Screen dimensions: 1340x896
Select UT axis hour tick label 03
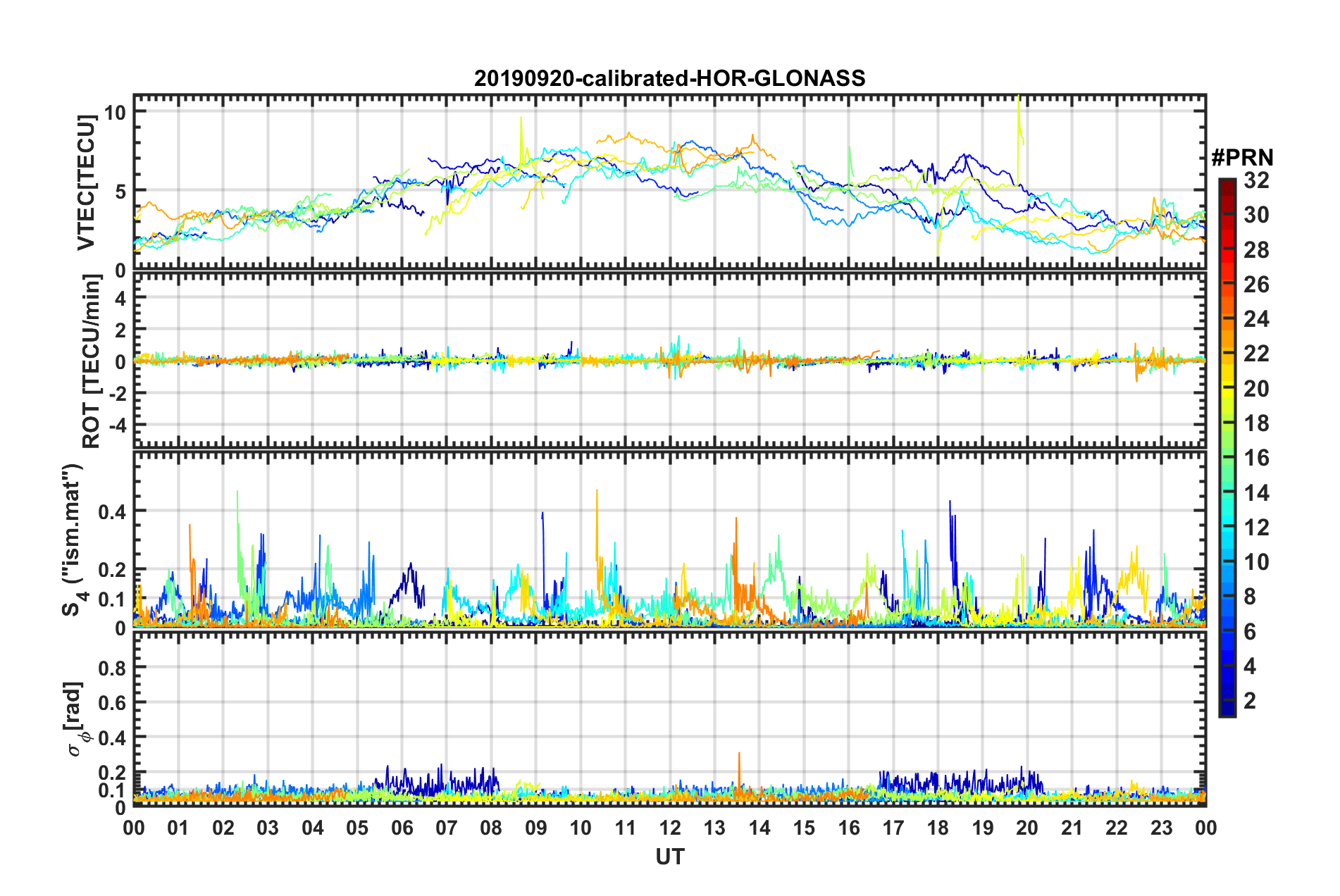pos(268,828)
